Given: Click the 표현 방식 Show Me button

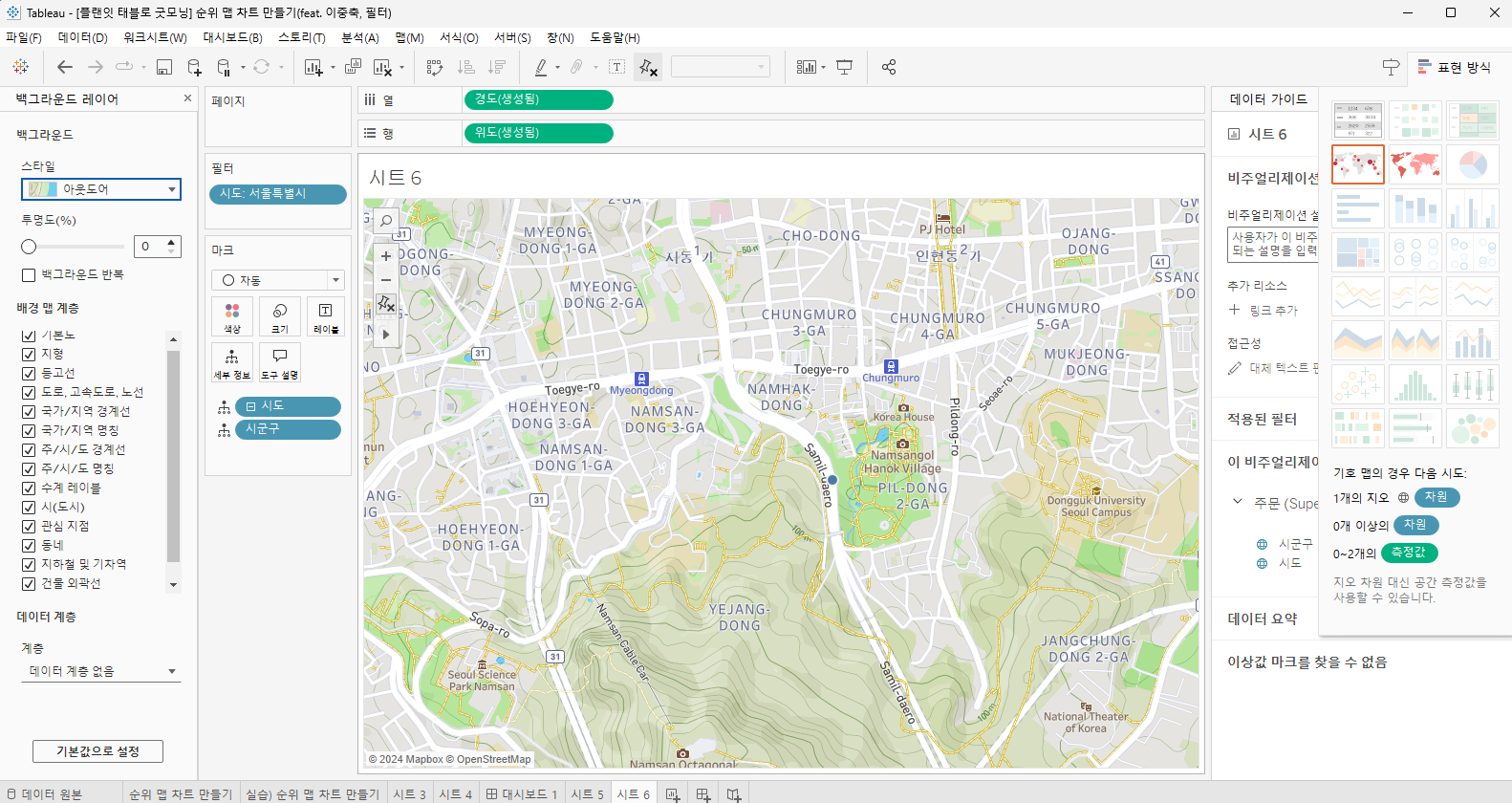Looking at the screenshot, I should pos(1454,67).
